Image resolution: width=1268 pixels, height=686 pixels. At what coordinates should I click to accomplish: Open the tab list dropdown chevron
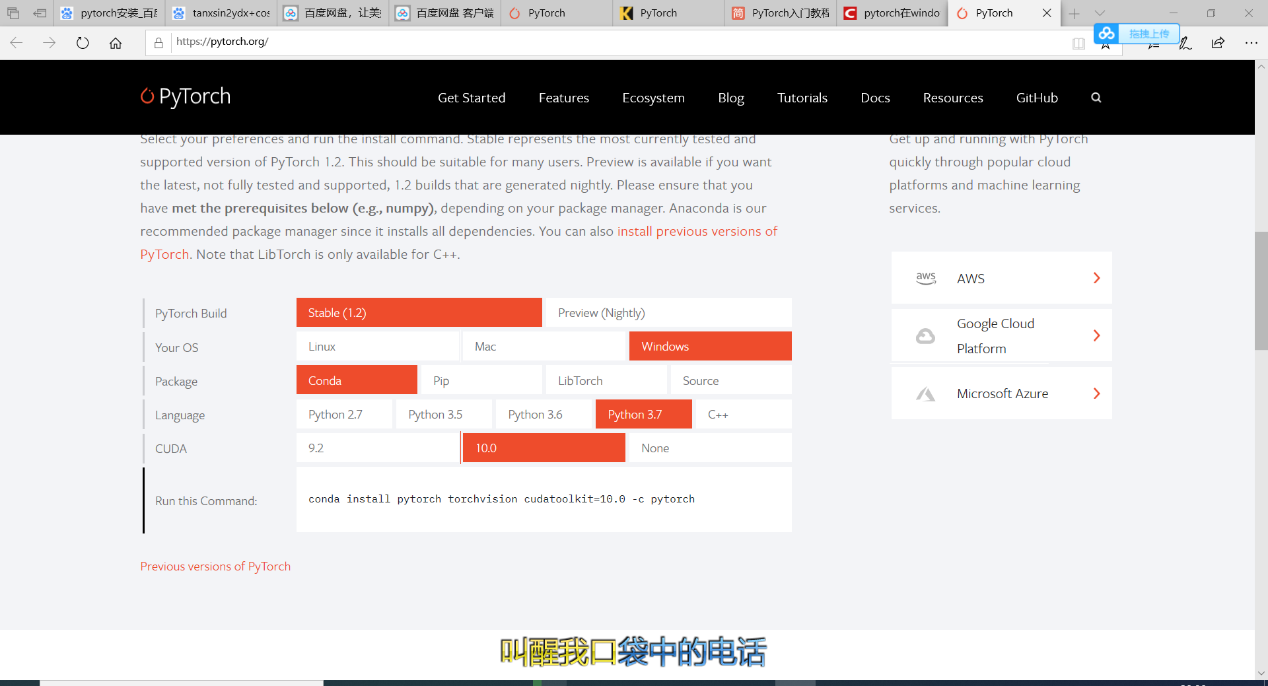[x=1100, y=13]
